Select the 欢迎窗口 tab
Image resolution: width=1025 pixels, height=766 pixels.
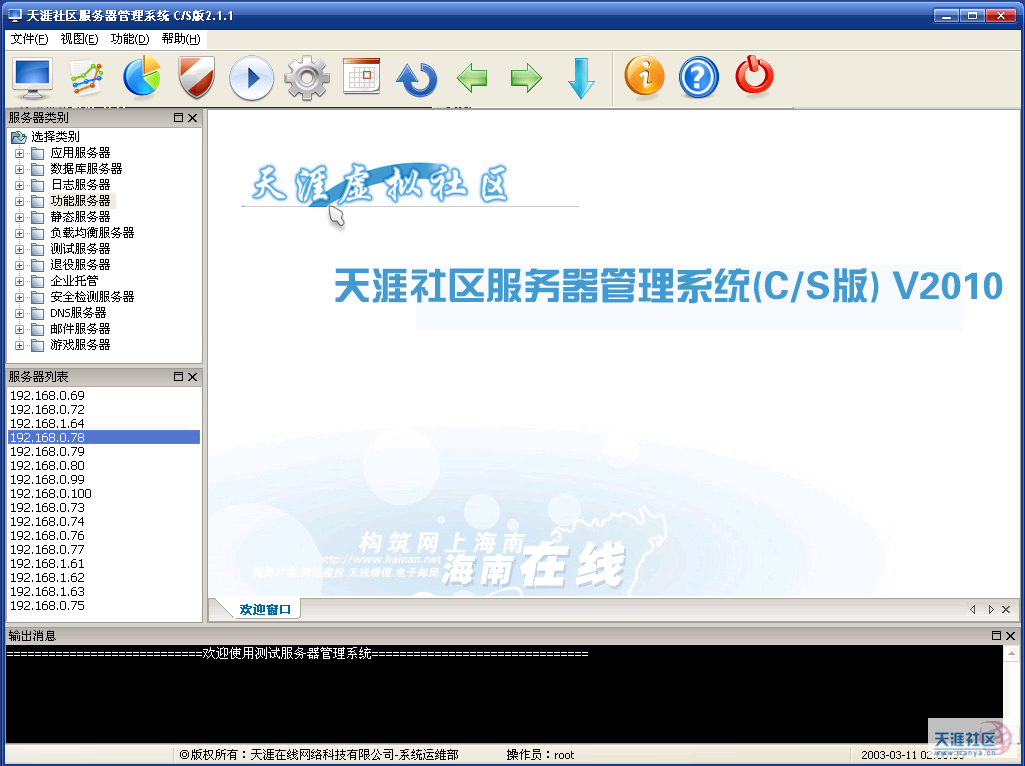[x=265, y=609]
